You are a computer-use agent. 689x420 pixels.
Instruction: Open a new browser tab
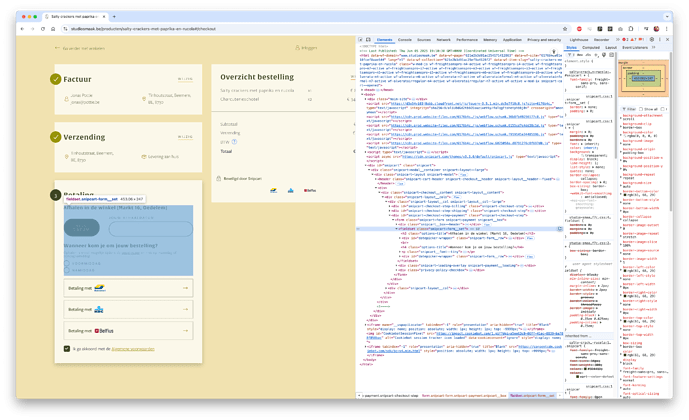(114, 17)
